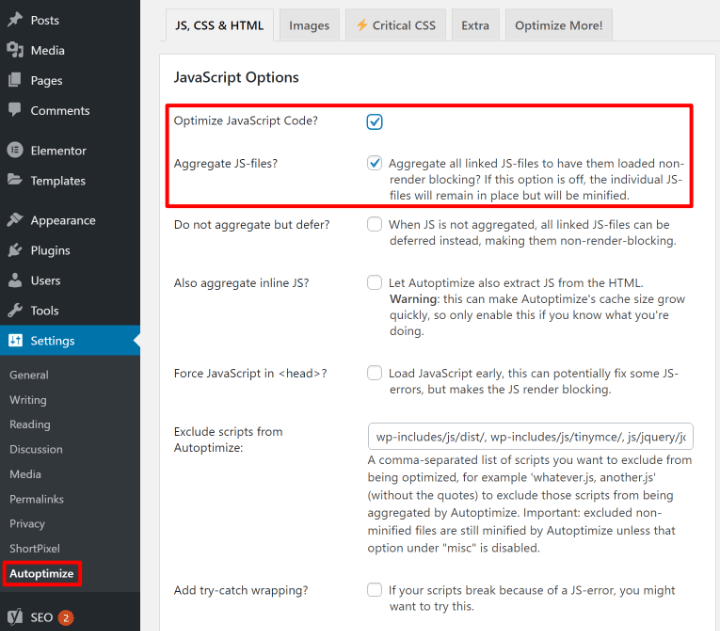Click the Users person icon
This screenshot has width=720, height=631.
15,280
